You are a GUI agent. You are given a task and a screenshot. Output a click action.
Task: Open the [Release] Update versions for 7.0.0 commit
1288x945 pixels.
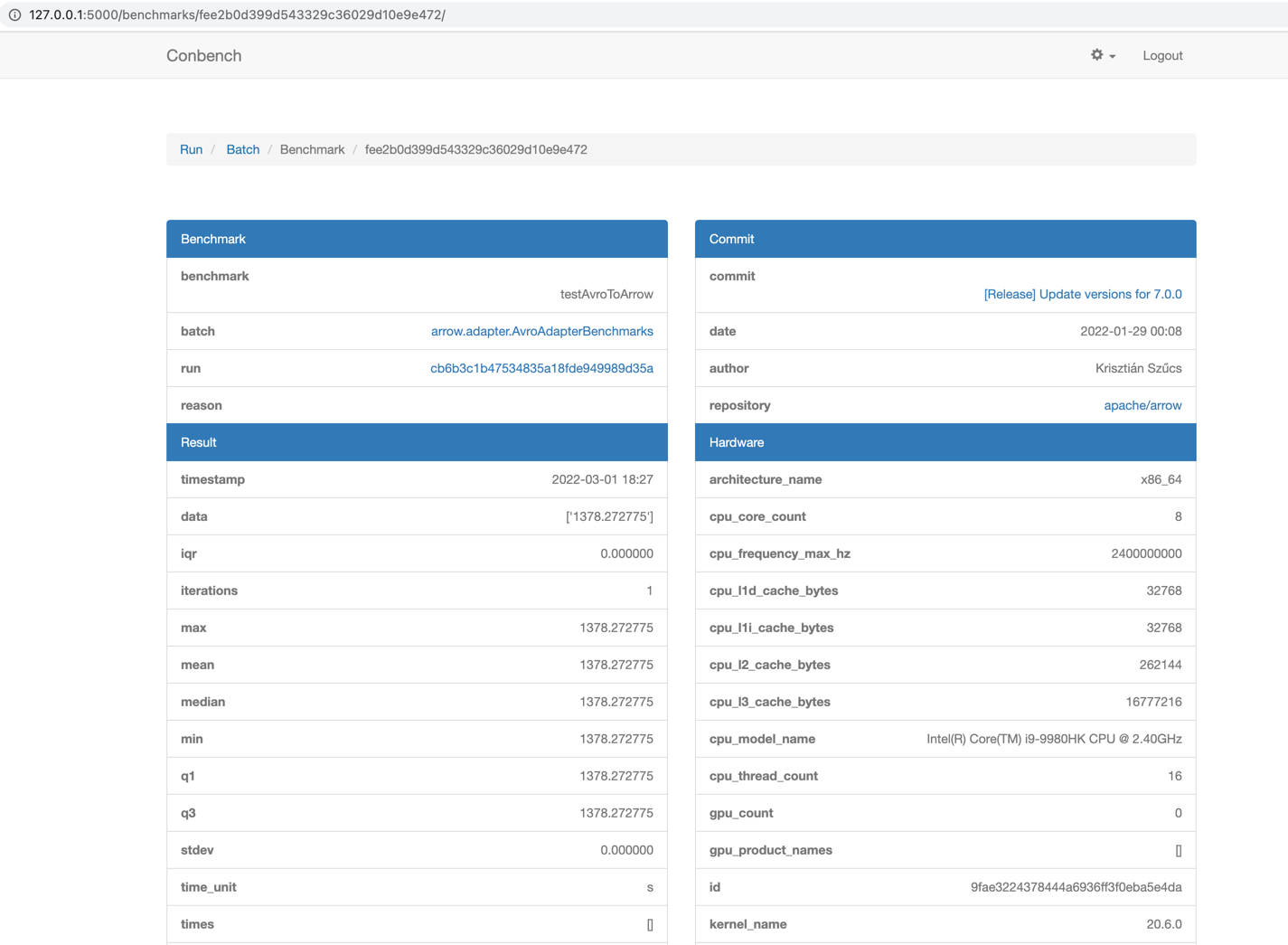[1083, 294]
